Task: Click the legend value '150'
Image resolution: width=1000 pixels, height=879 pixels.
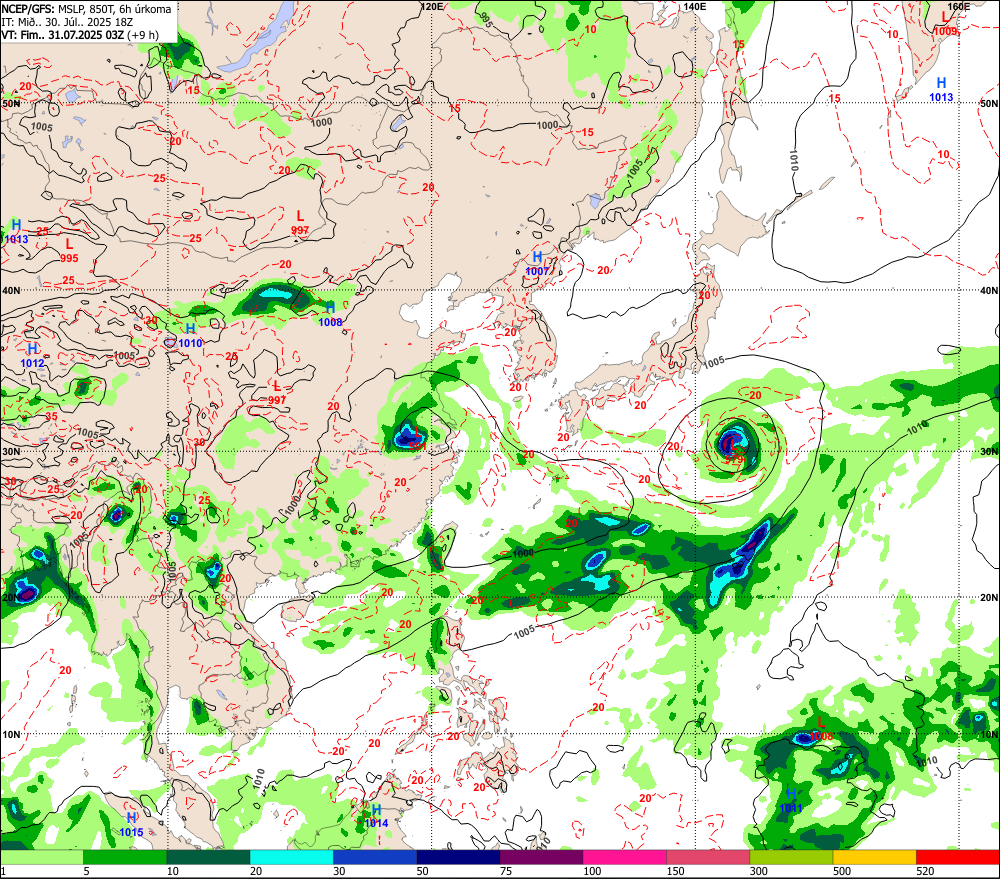Action: [x=675, y=871]
